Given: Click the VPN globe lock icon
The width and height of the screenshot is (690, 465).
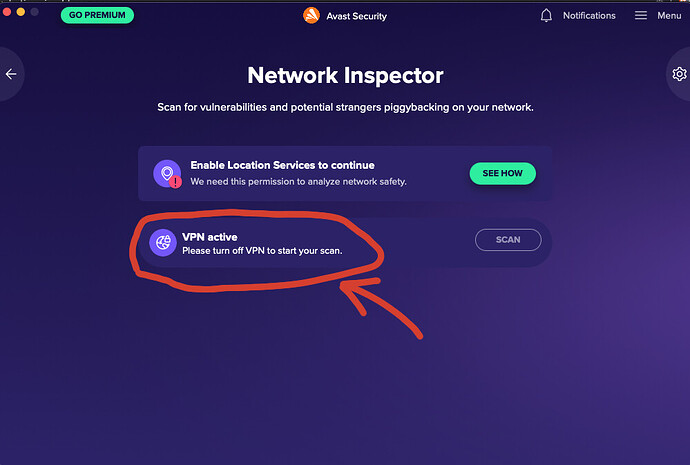Looking at the screenshot, I should tap(163, 242).
